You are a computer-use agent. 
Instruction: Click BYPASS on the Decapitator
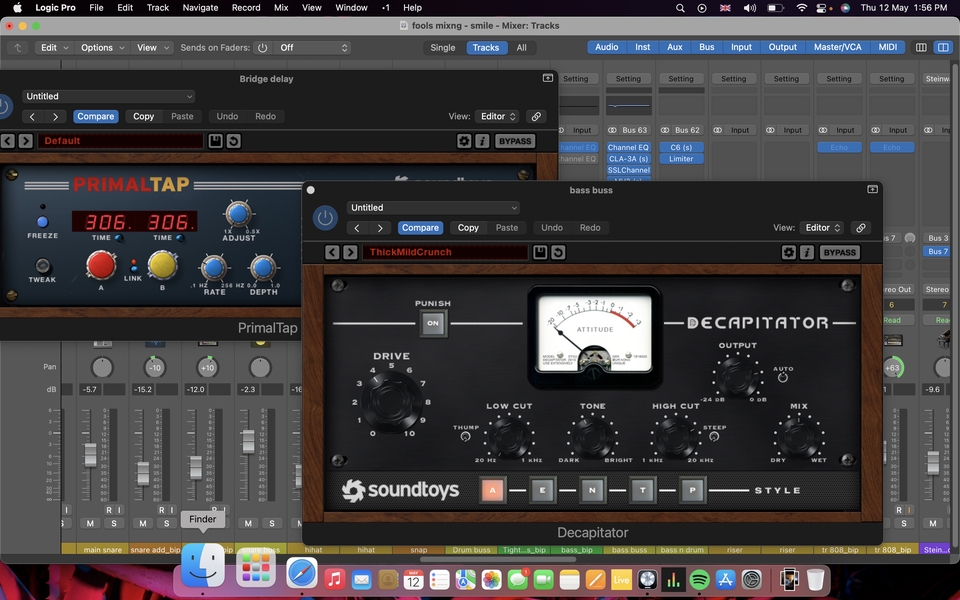click(839, 252)
